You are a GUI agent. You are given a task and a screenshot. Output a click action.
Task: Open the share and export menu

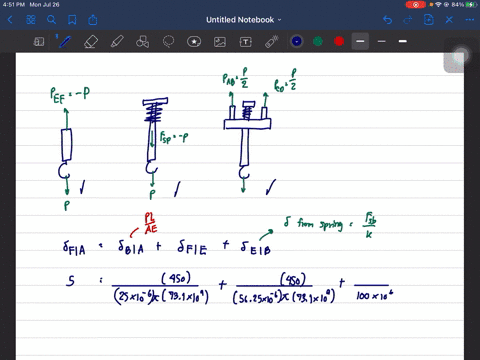93,20
